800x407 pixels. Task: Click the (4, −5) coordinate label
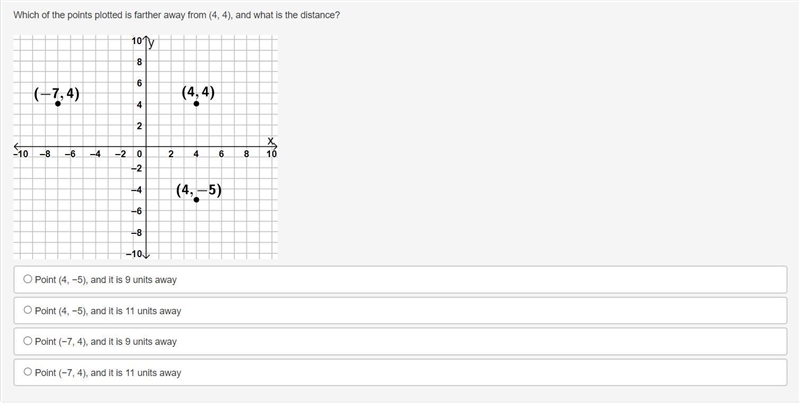[199, 190]
